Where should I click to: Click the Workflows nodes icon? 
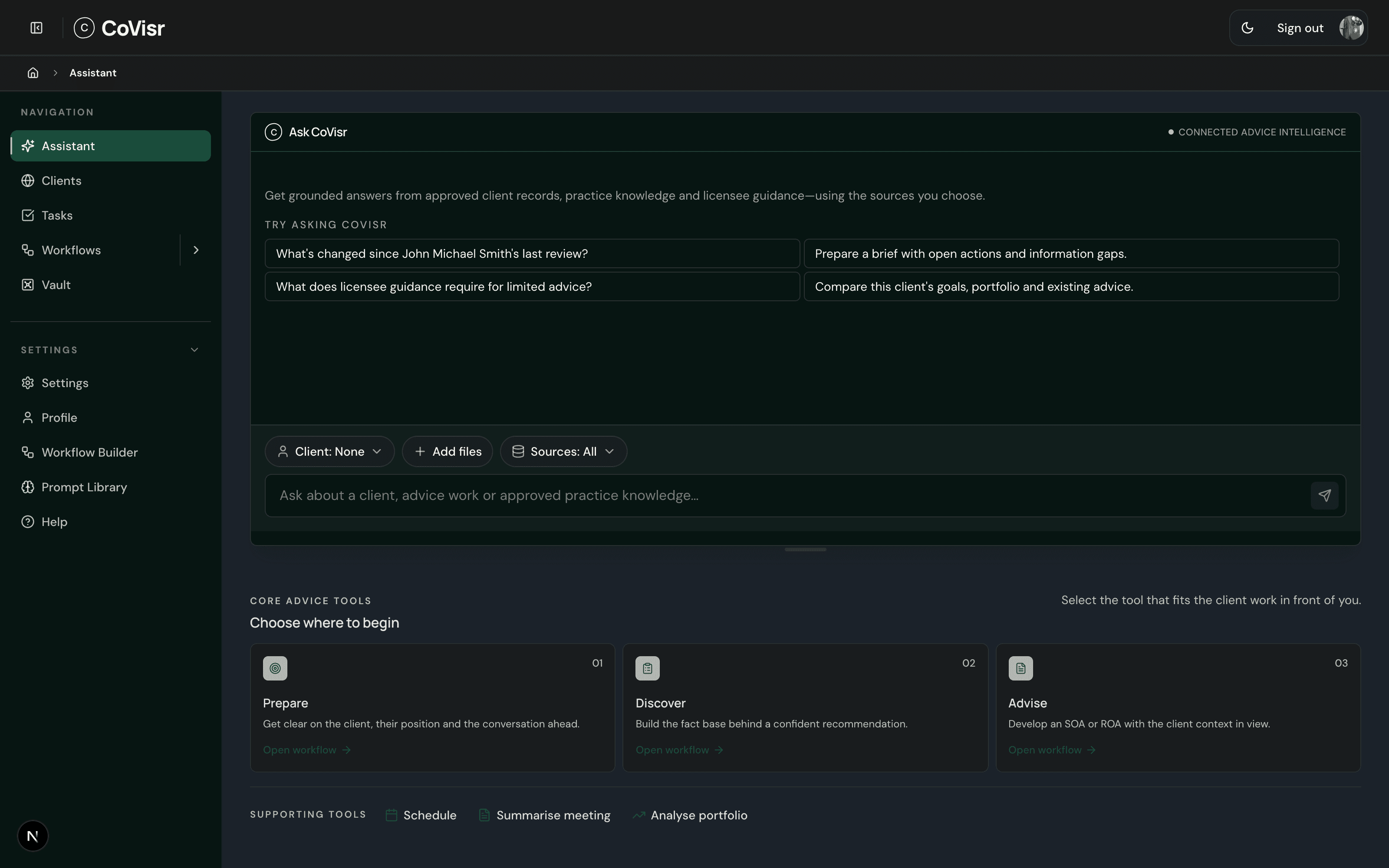click(x=27, y=250)
